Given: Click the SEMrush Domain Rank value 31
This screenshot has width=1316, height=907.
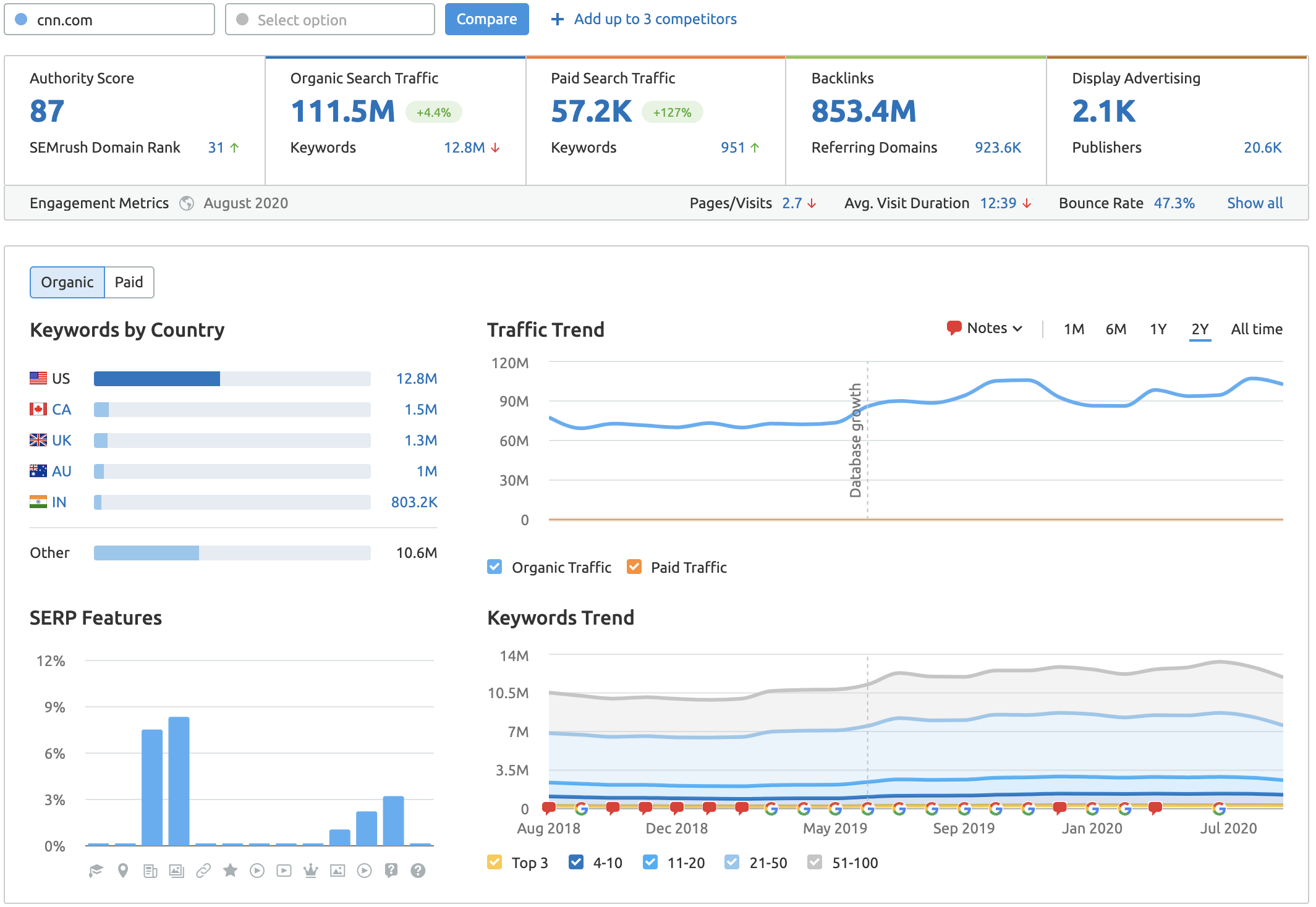Looking at the screenshot, I should 216,148.
